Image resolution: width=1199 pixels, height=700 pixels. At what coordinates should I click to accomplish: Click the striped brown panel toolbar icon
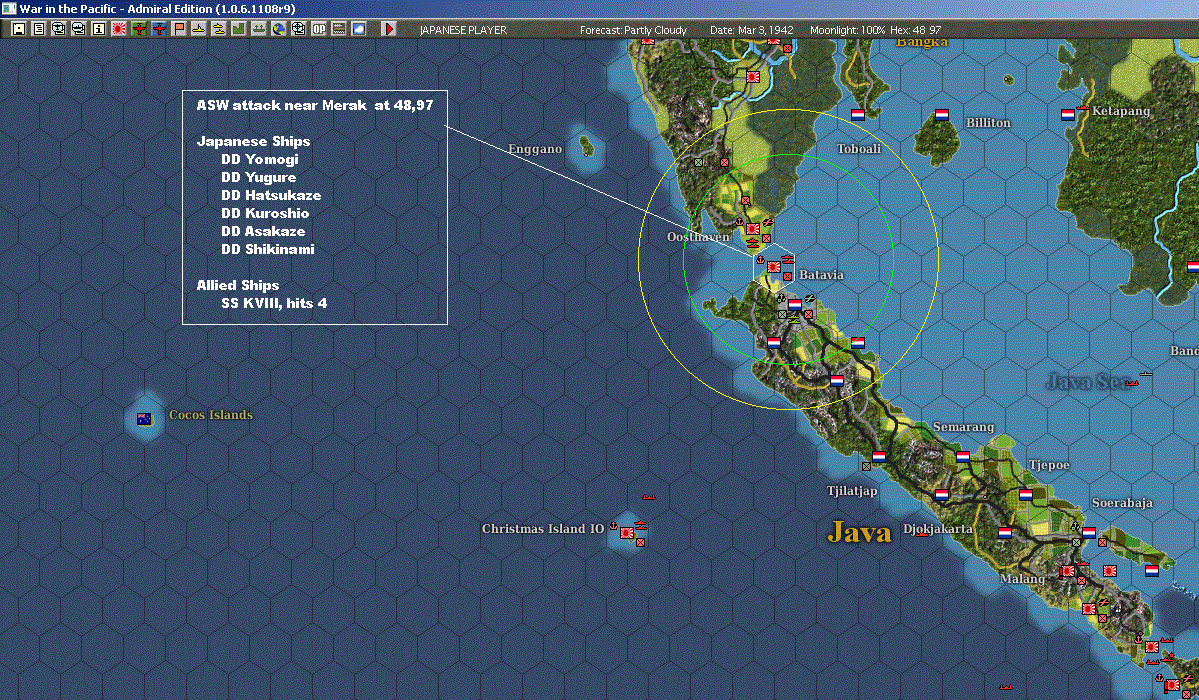[x=339, y=29]
